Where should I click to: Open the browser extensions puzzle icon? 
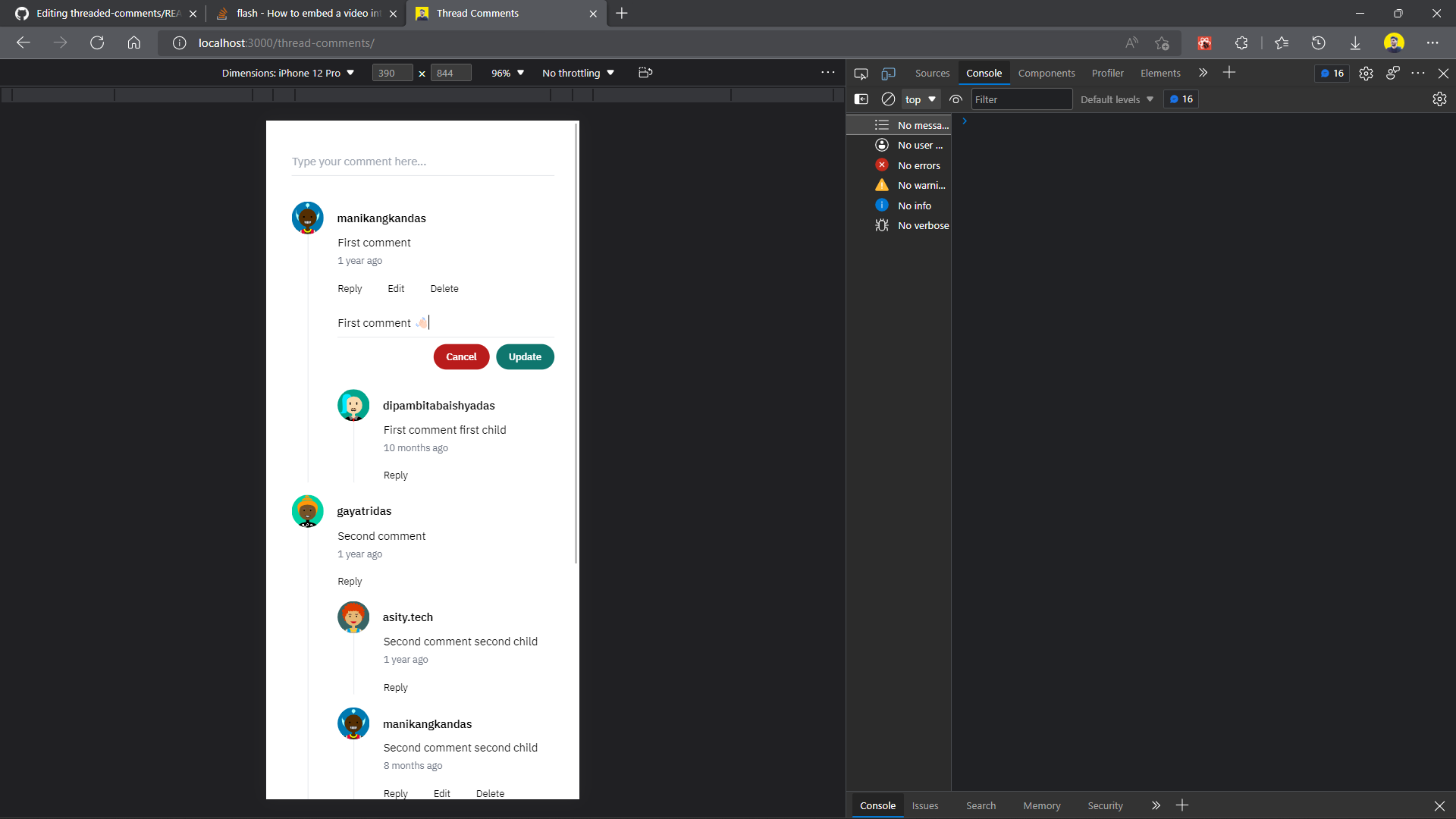1241,43
